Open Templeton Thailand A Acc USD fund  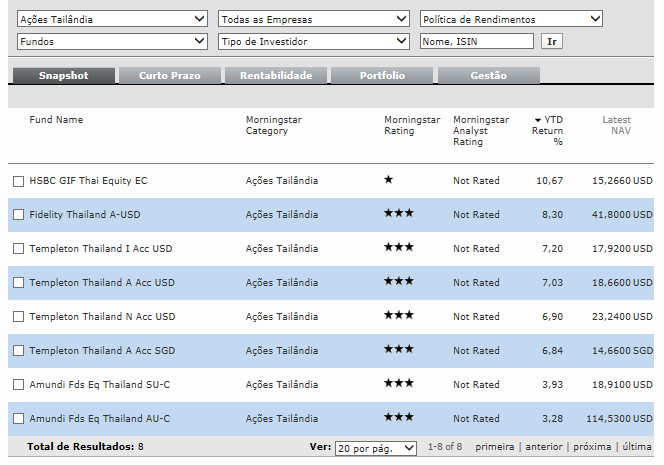coord(102,282)
